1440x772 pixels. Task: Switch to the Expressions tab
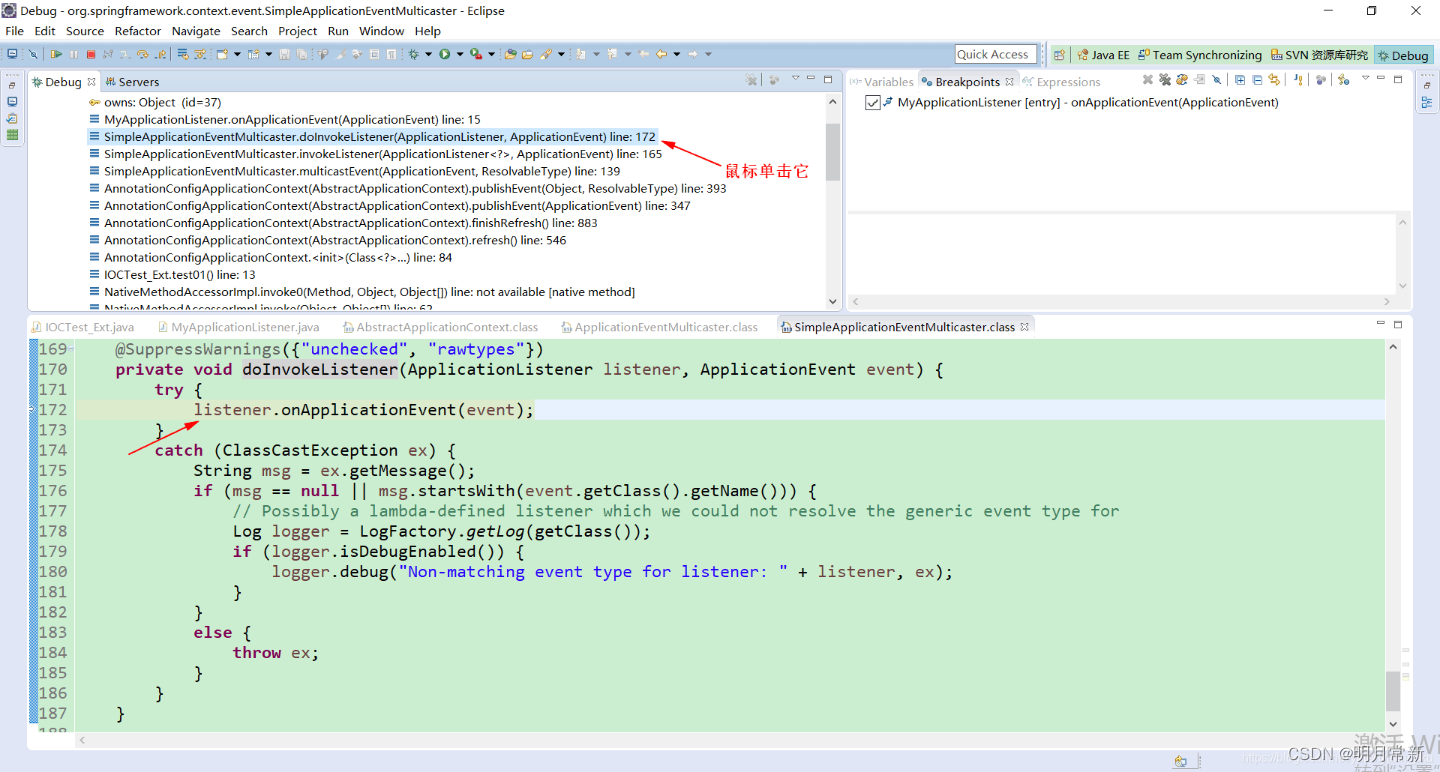[1061, 82]
